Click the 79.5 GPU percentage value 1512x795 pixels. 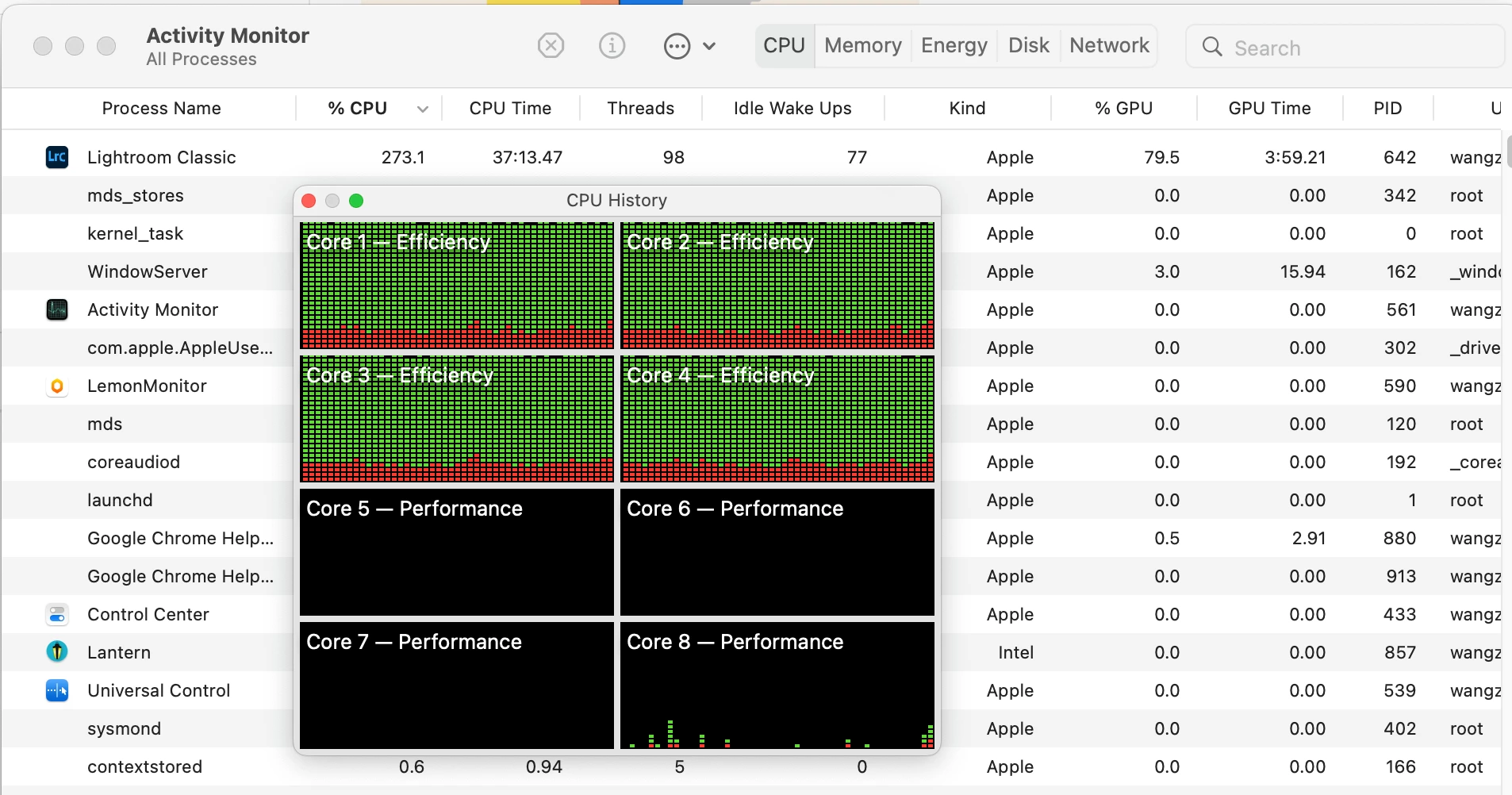click(1161, 157)
